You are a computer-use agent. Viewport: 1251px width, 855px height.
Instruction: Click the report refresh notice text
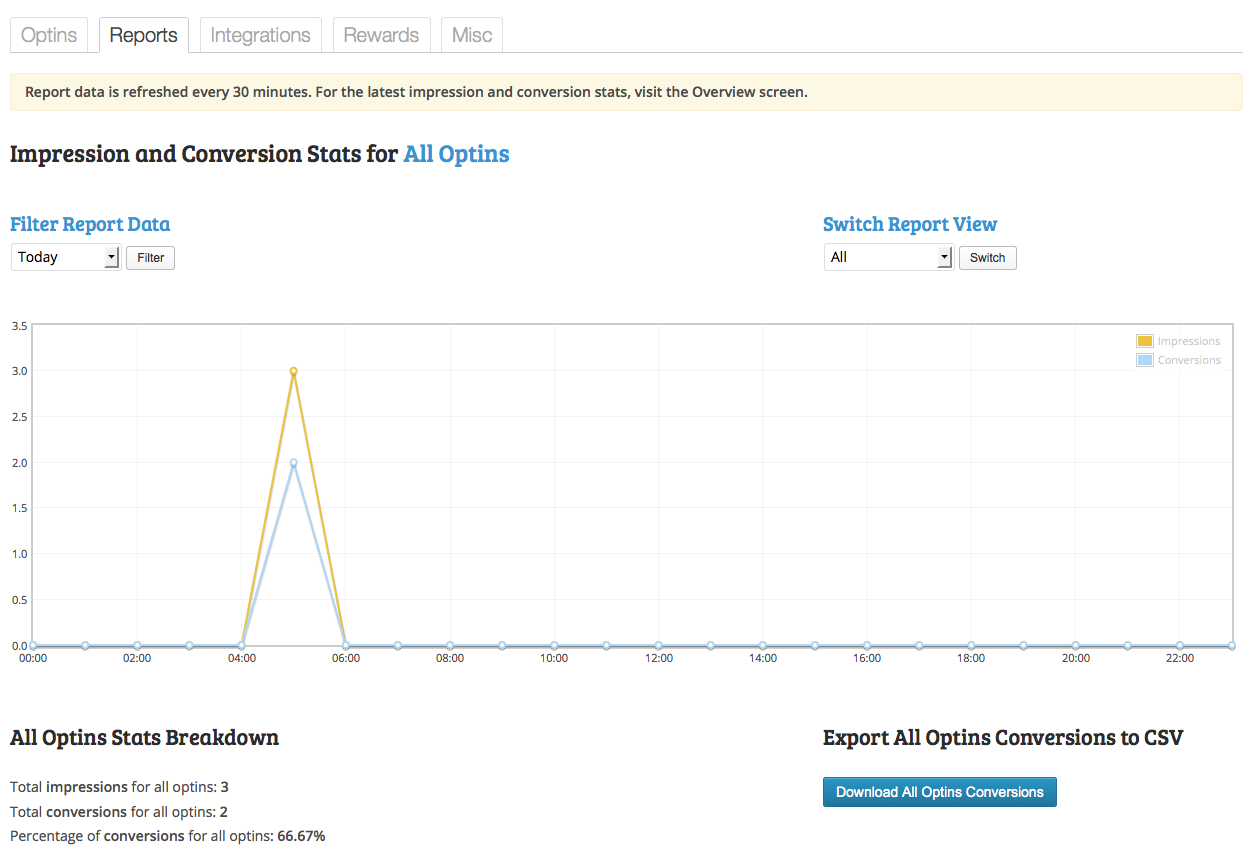416,92
